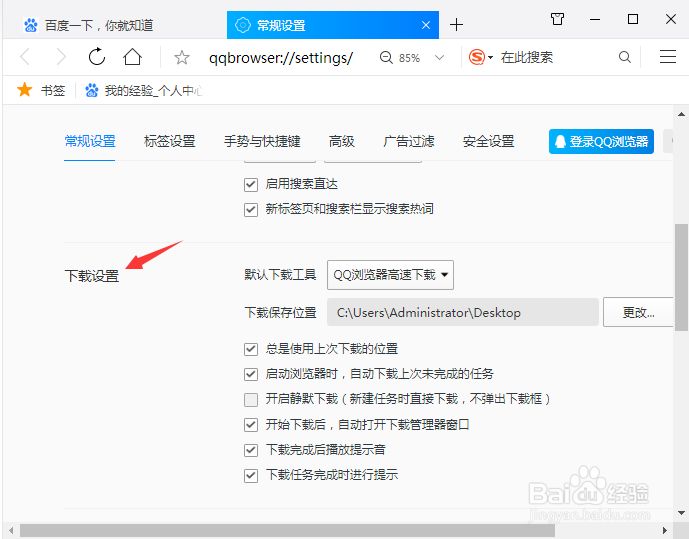Expand the address bar dropdown chevron
Screen dimensions: 689x539
439,58
